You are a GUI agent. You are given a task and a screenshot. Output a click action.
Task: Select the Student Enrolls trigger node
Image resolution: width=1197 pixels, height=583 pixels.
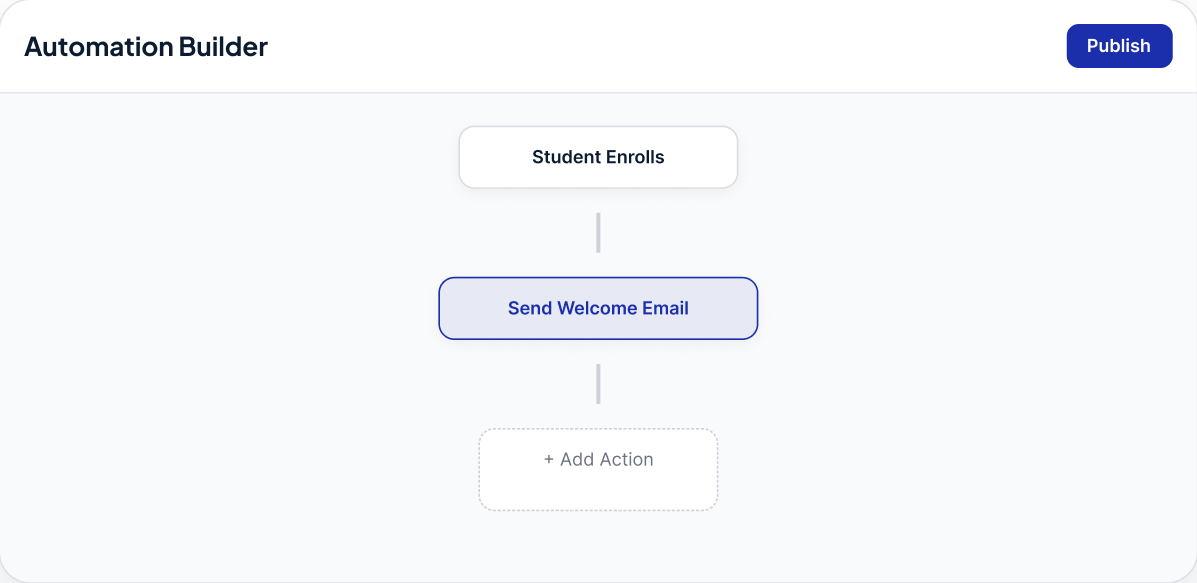tap(598, 157)
